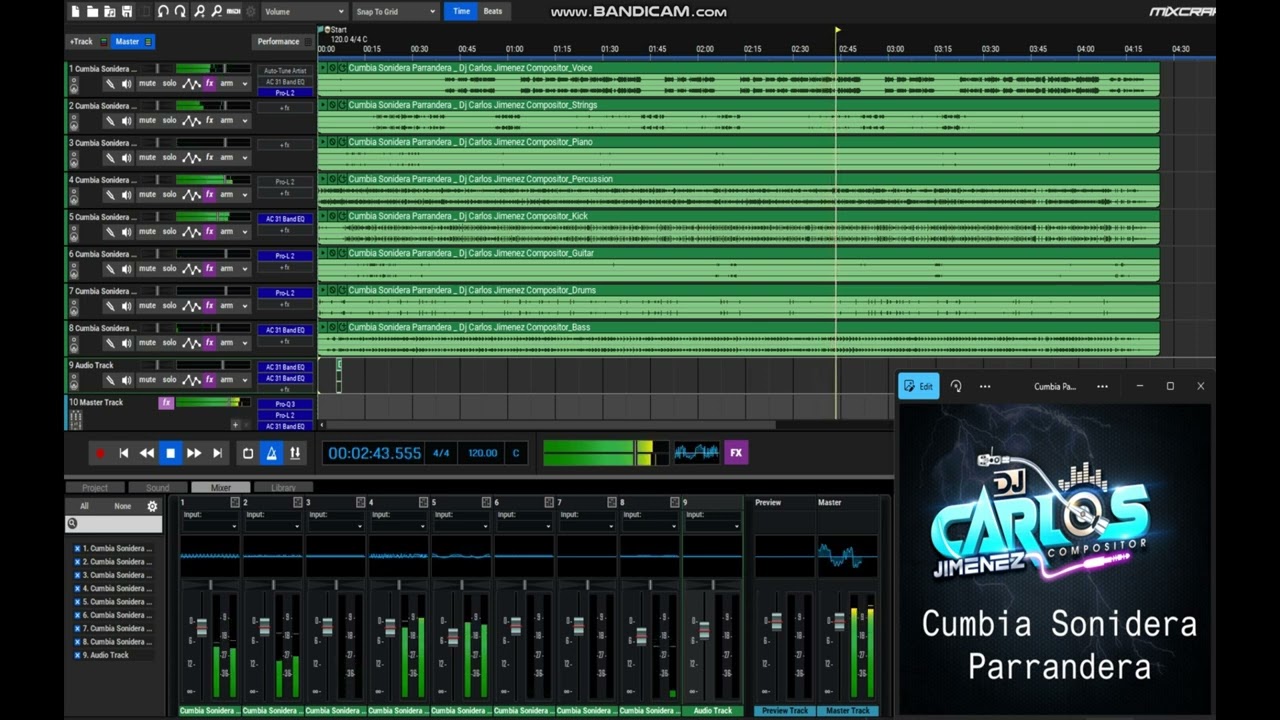
Task: Open the Volume automation type dropdown
Action: 303,12
